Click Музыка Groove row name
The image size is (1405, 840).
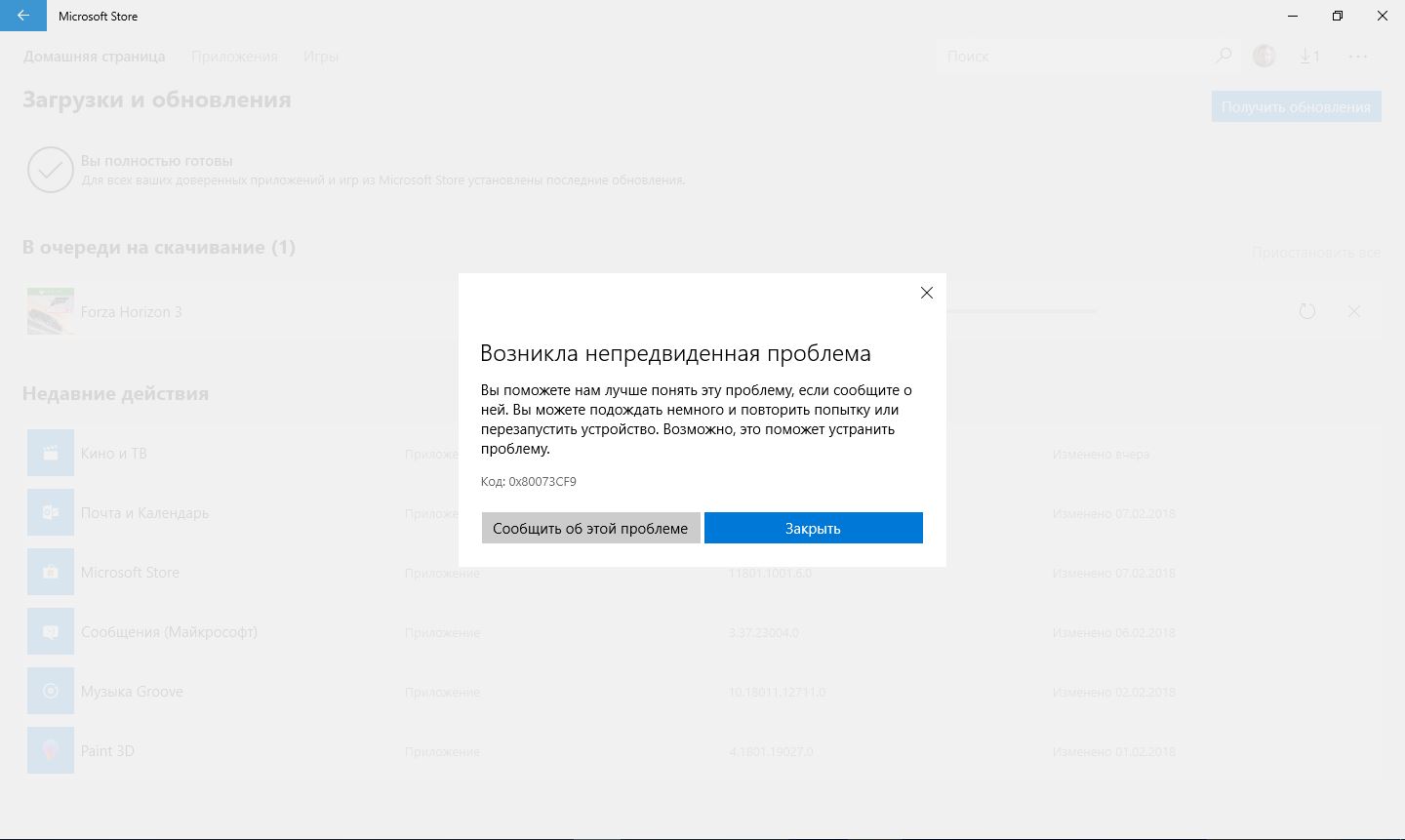pyautogui.click(x=132, y=692)
